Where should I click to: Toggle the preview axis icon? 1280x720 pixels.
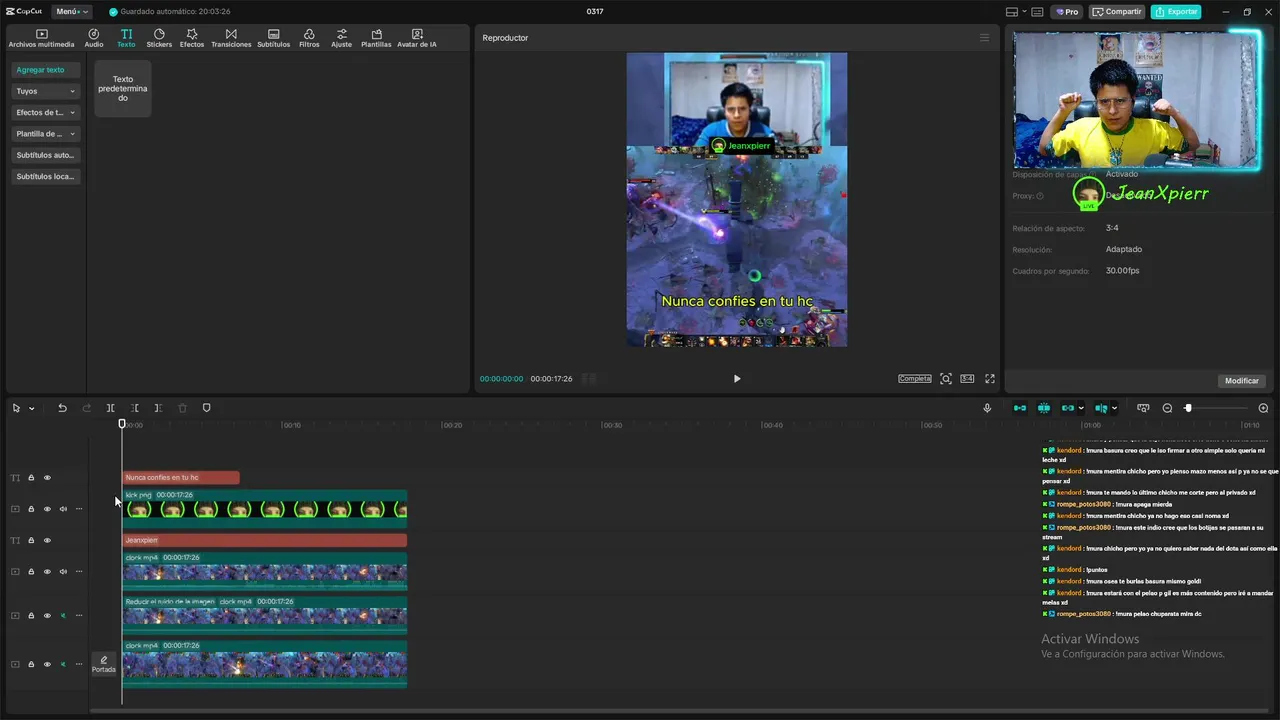[1100, 408]
